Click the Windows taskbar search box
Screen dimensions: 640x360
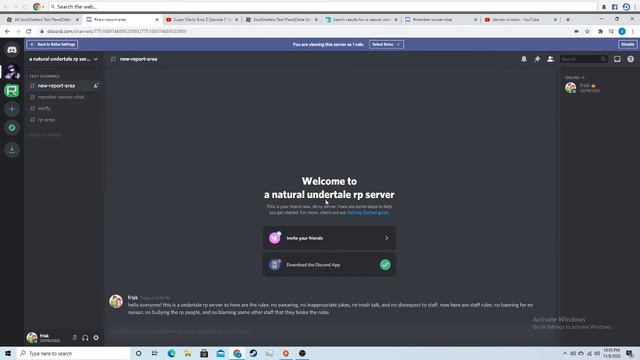(x=73, y=353)
